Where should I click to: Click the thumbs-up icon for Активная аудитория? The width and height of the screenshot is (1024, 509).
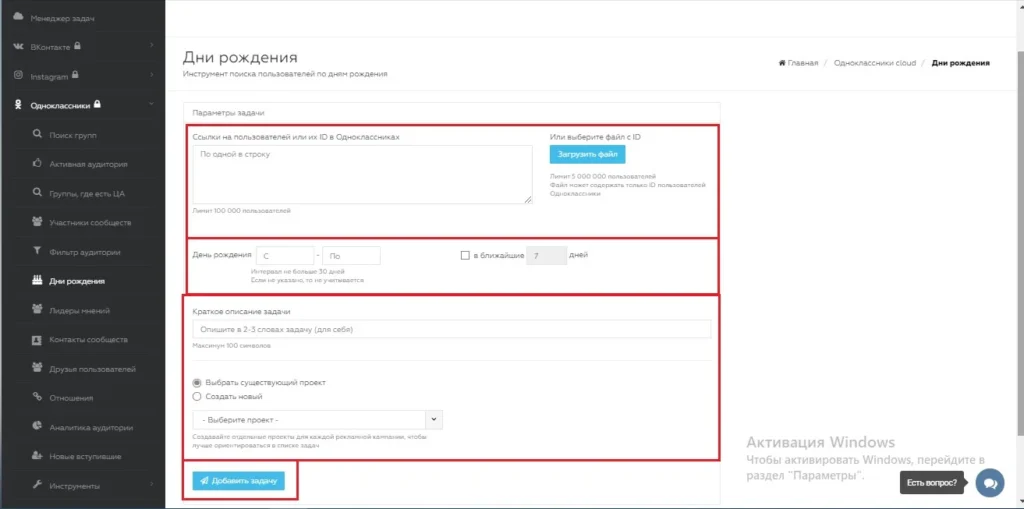click(x=37, y=164)
